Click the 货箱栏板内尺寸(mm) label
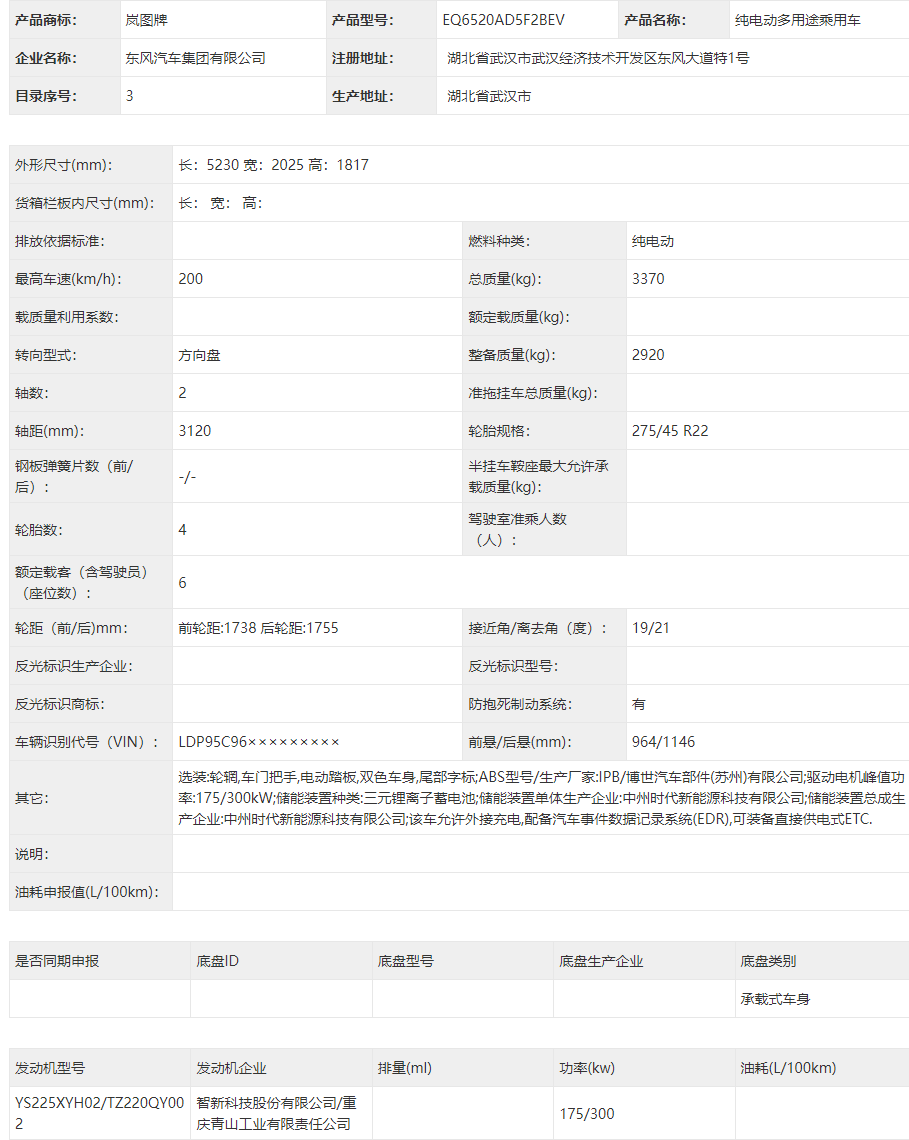 pos(84,203)
